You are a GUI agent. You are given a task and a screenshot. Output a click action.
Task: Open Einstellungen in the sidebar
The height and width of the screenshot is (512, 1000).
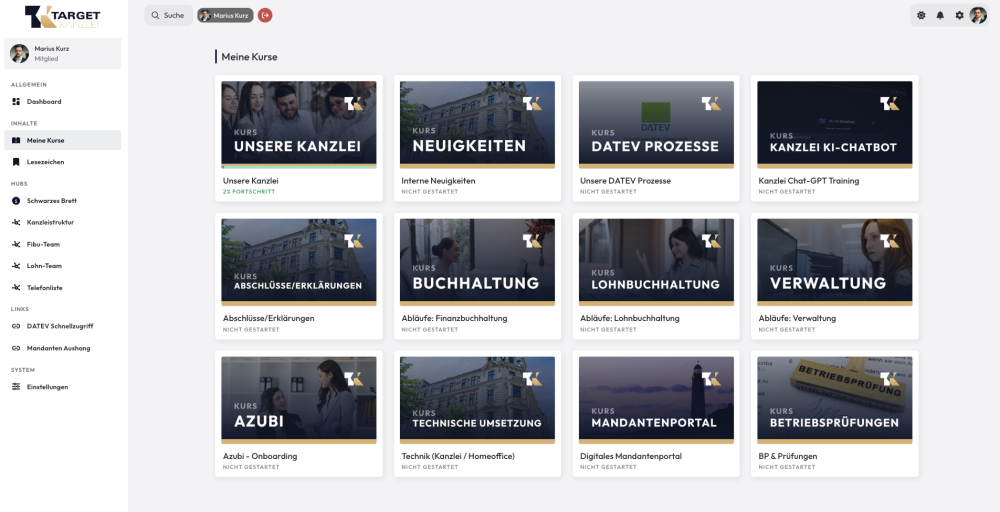(47, 386)
